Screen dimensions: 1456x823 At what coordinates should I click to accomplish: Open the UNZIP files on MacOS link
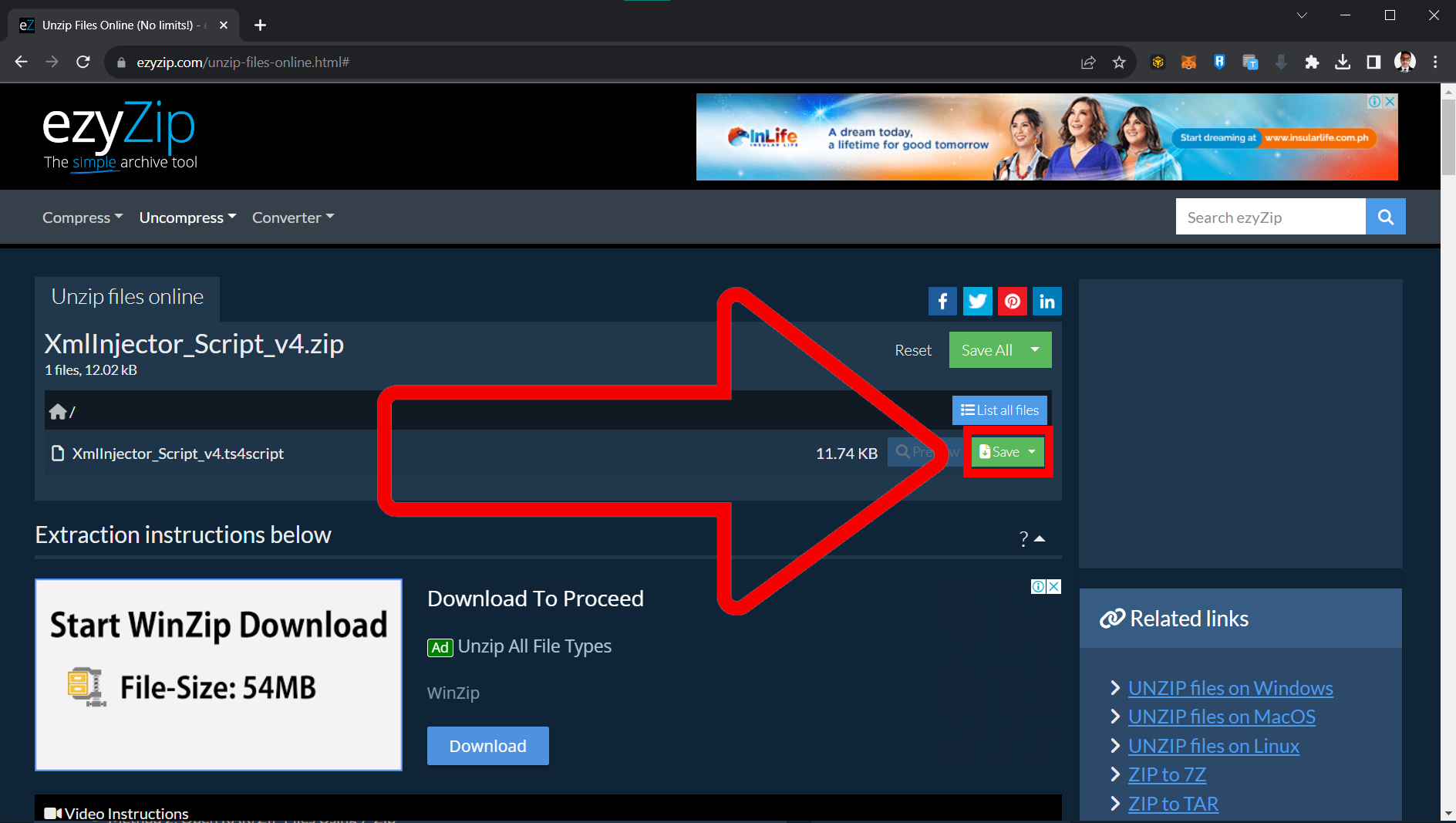click(x=1221, y=716)
